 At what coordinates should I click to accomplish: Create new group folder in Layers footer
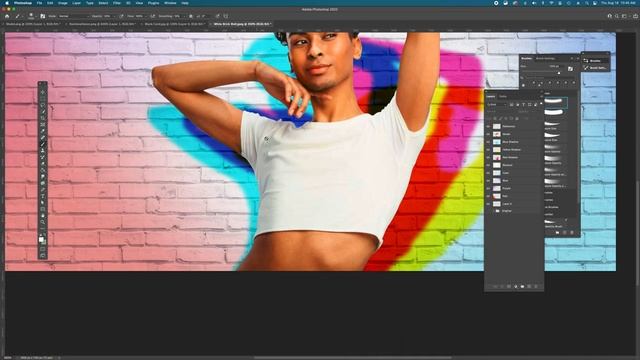pyautogui.click(x=522, y=287)
